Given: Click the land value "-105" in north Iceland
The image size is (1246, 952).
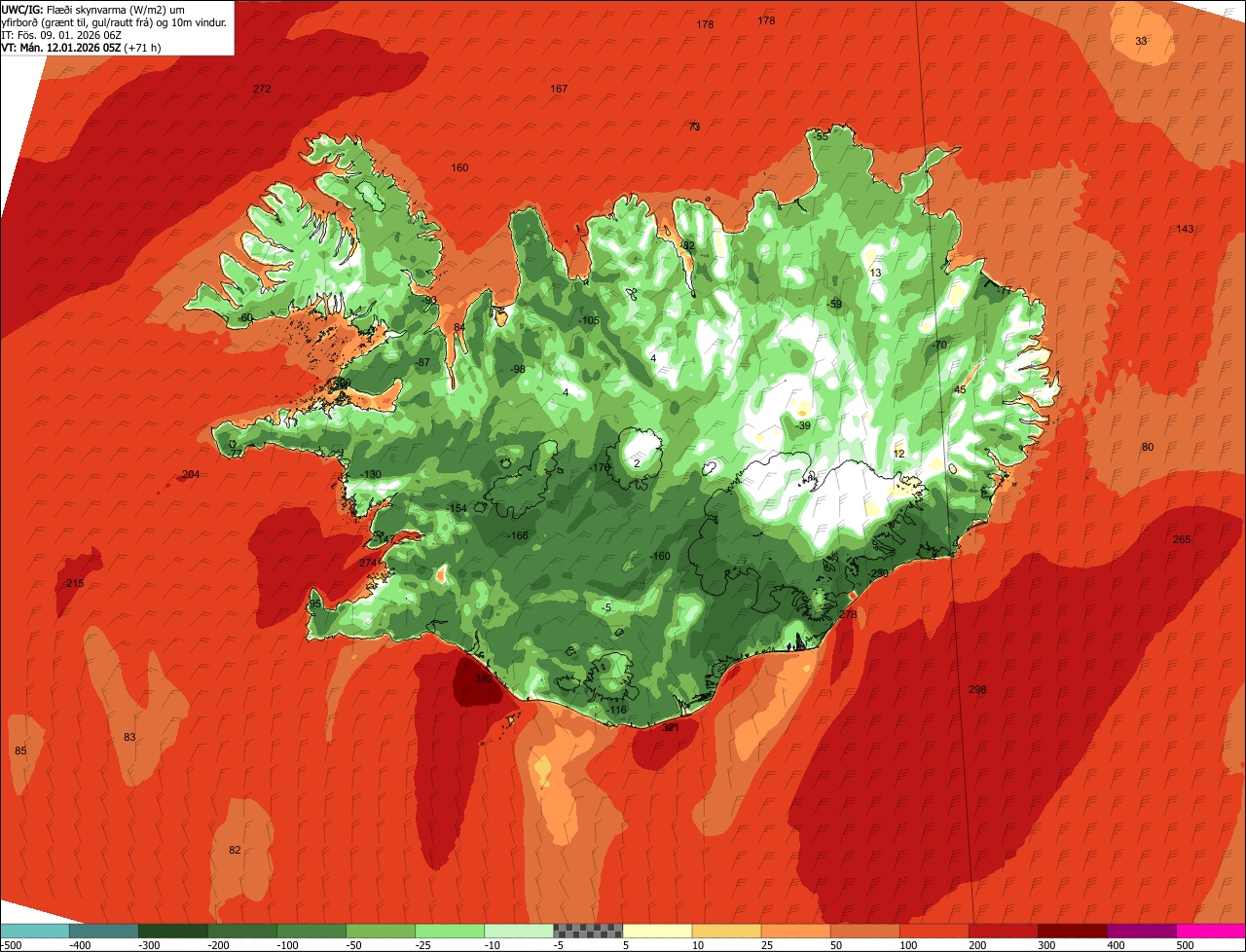Looking at the screenshot, I should [588, 320].
